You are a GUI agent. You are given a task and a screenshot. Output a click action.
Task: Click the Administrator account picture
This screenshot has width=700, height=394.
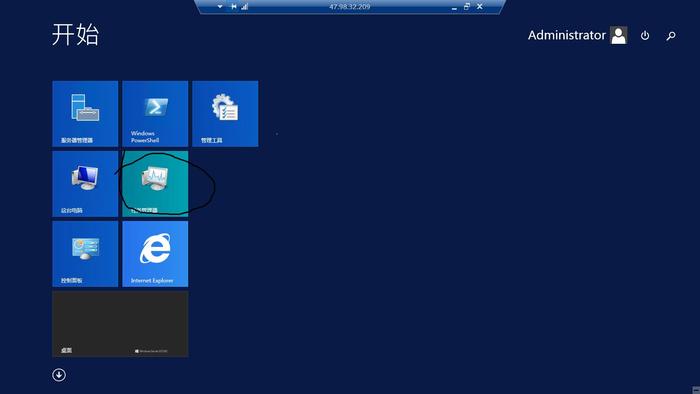pyautogui.click(x=619, y=35)
